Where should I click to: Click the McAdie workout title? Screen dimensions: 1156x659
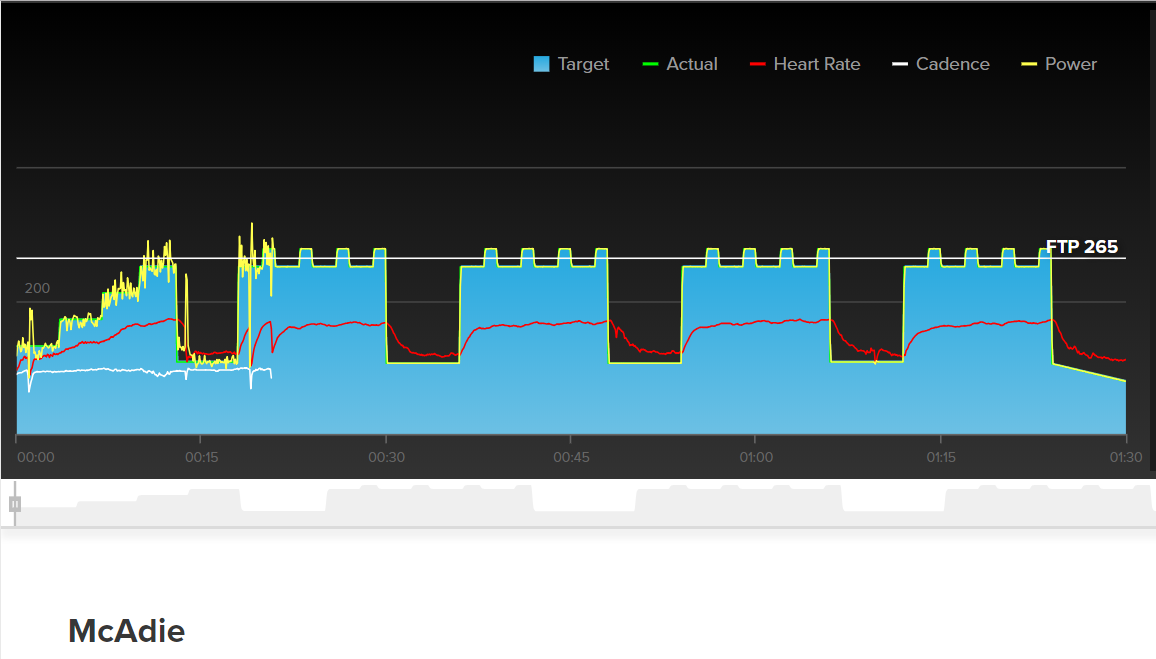(x=127, y=631)
